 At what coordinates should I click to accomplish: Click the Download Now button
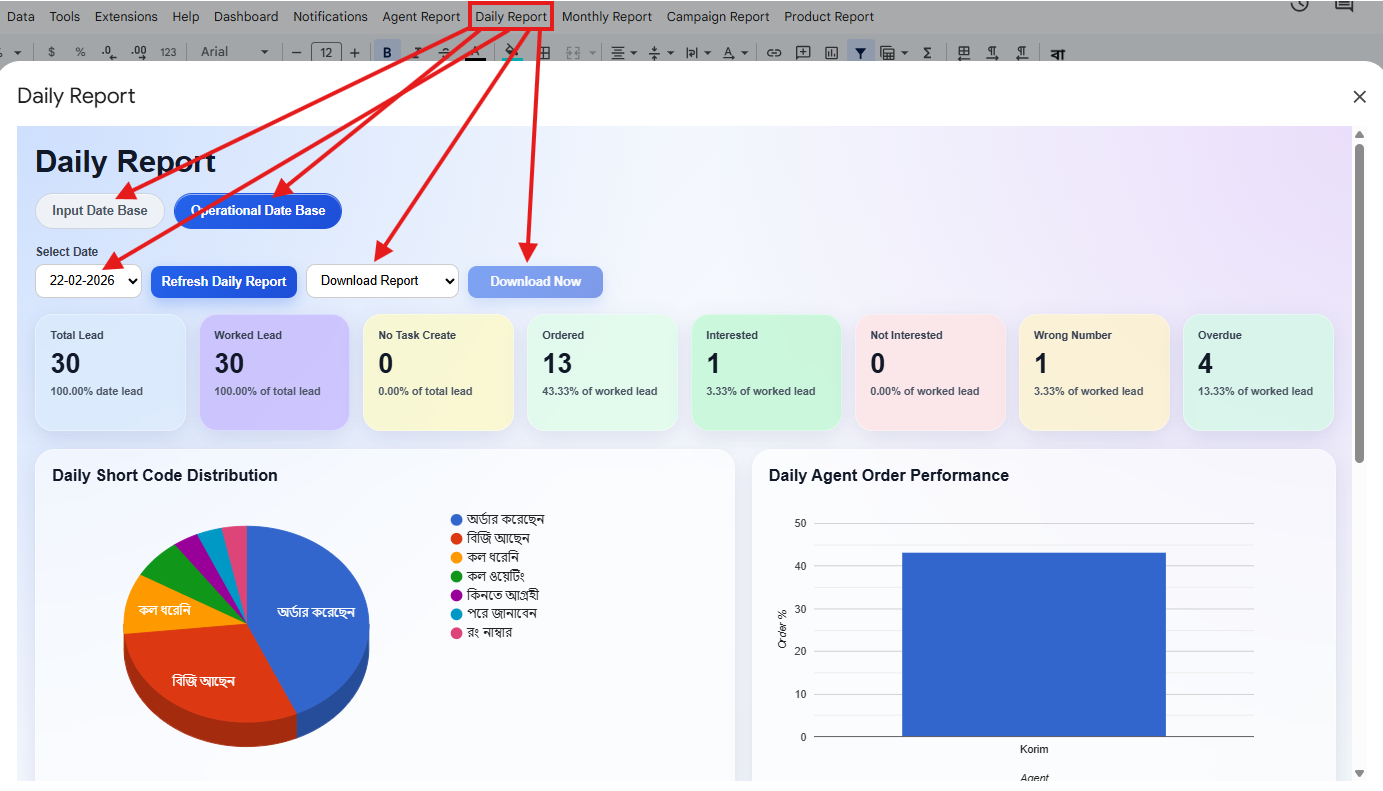tap(535, 282)
